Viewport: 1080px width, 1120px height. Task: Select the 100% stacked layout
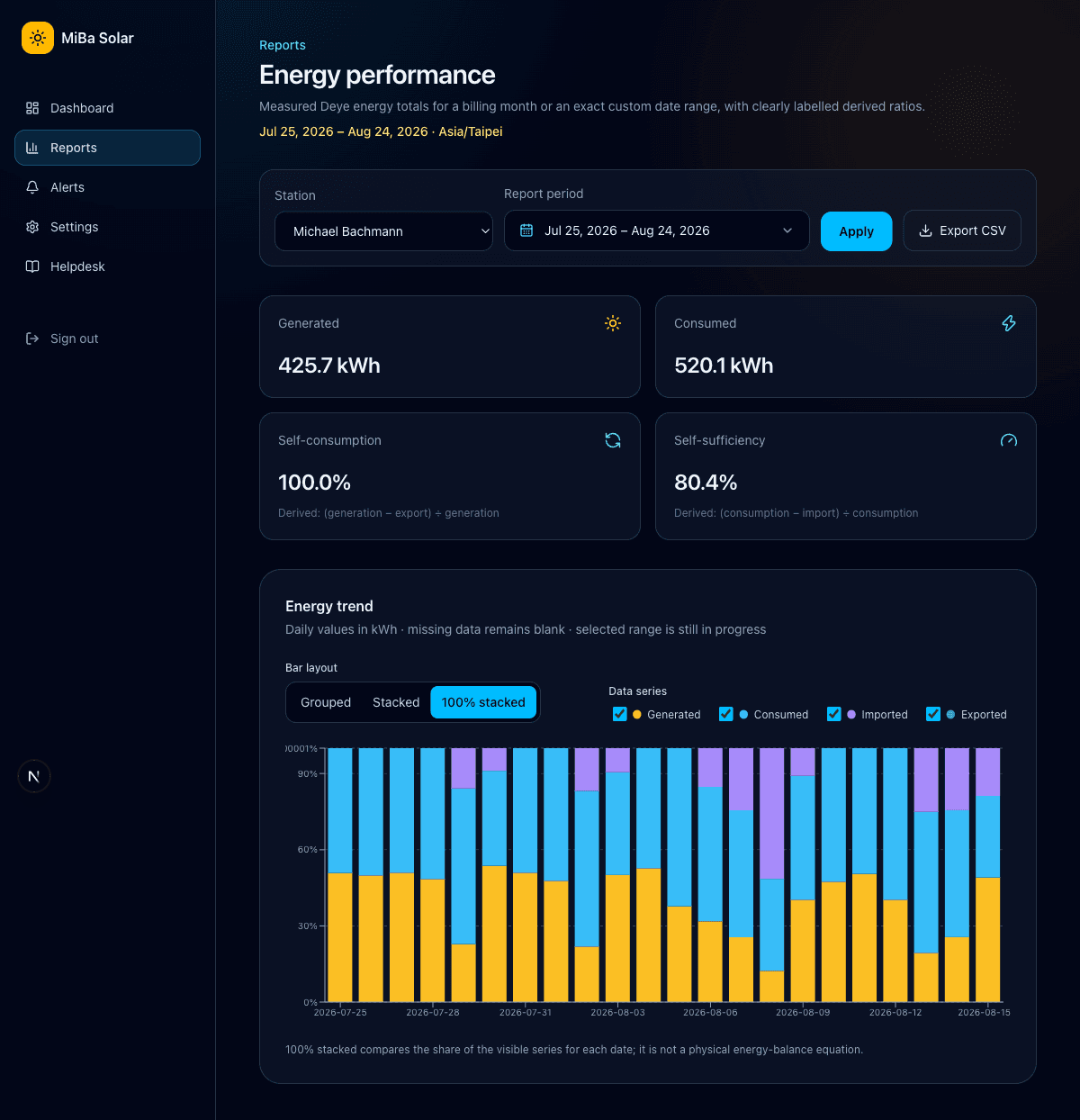(x=483, y=702)
